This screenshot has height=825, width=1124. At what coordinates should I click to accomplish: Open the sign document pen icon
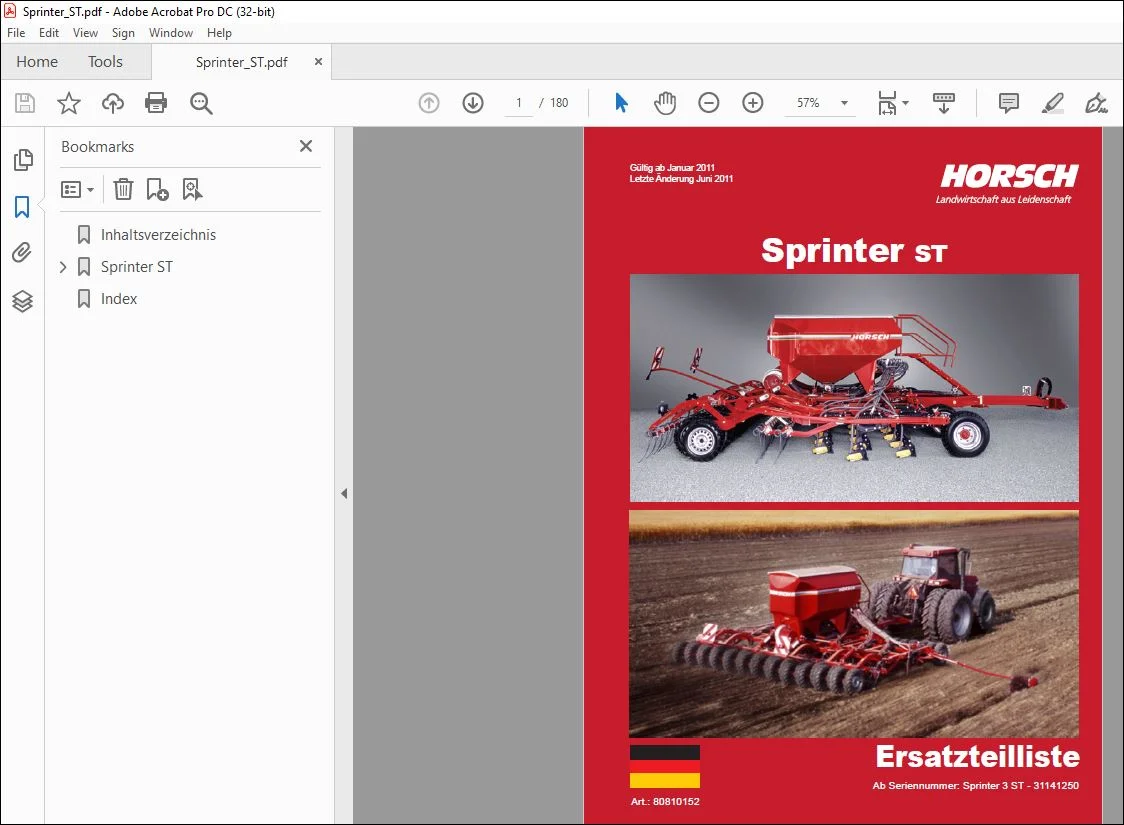tap(1096, 103)
